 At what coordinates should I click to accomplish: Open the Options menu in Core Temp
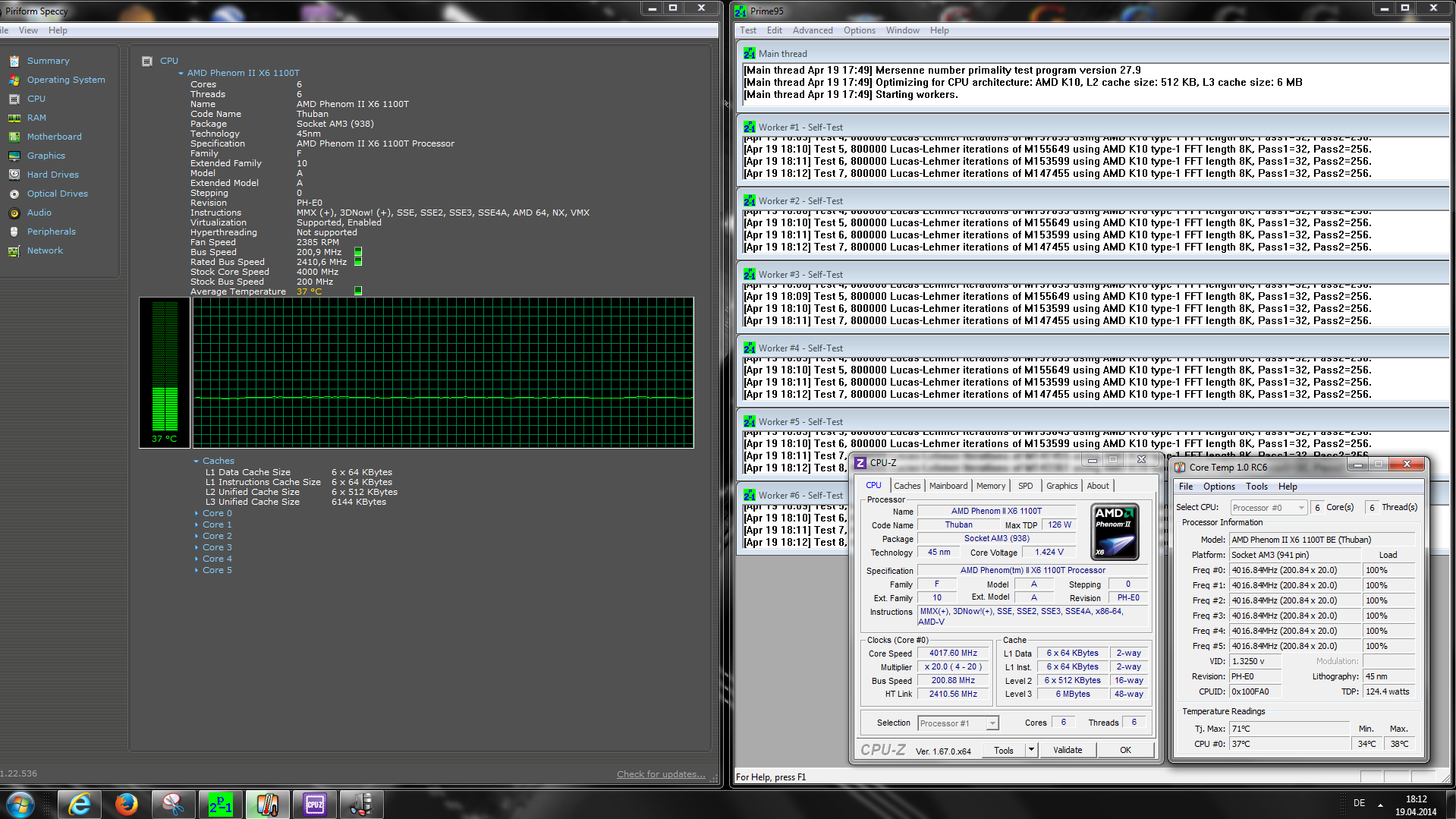(1219, 487)
